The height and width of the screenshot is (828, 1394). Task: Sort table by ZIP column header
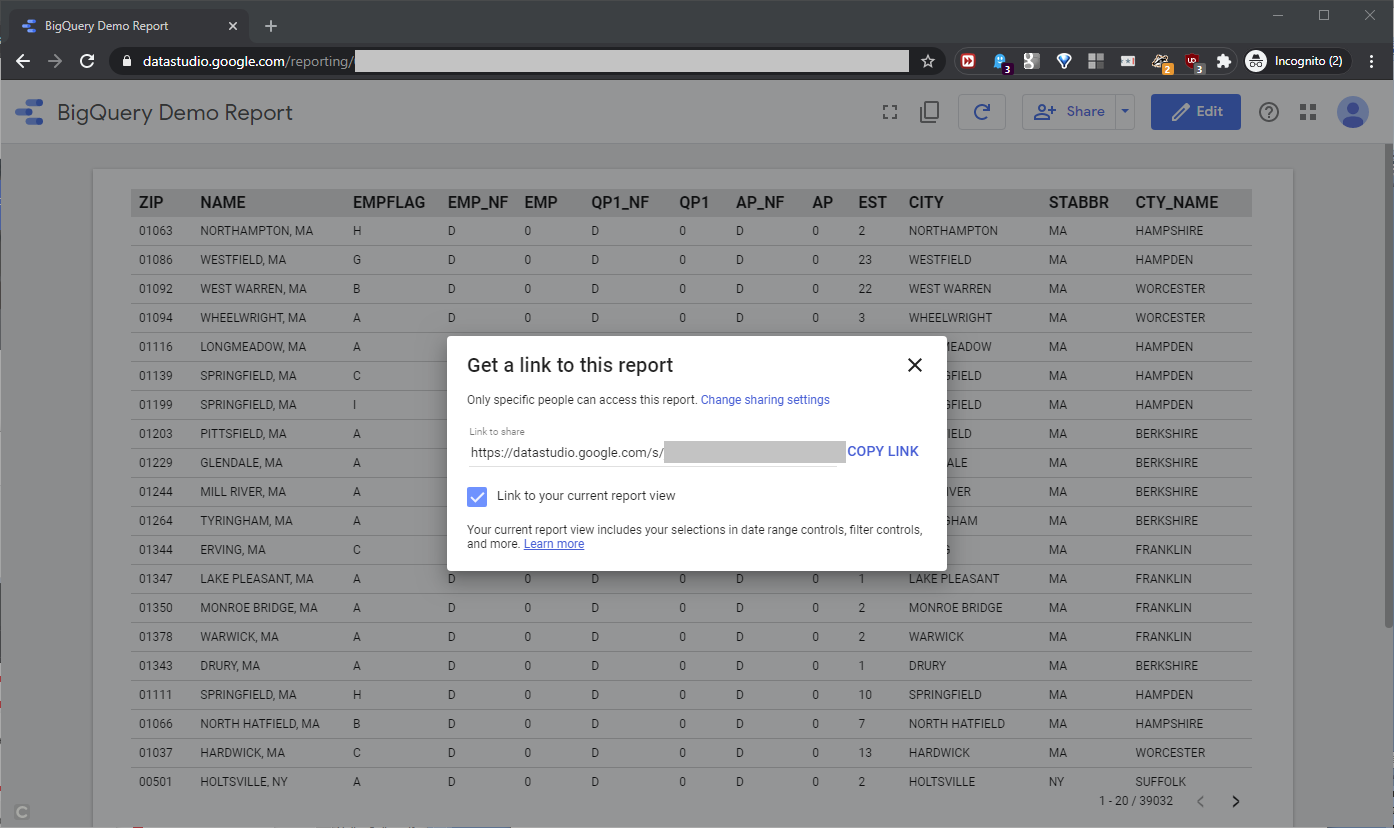[151, 202]
